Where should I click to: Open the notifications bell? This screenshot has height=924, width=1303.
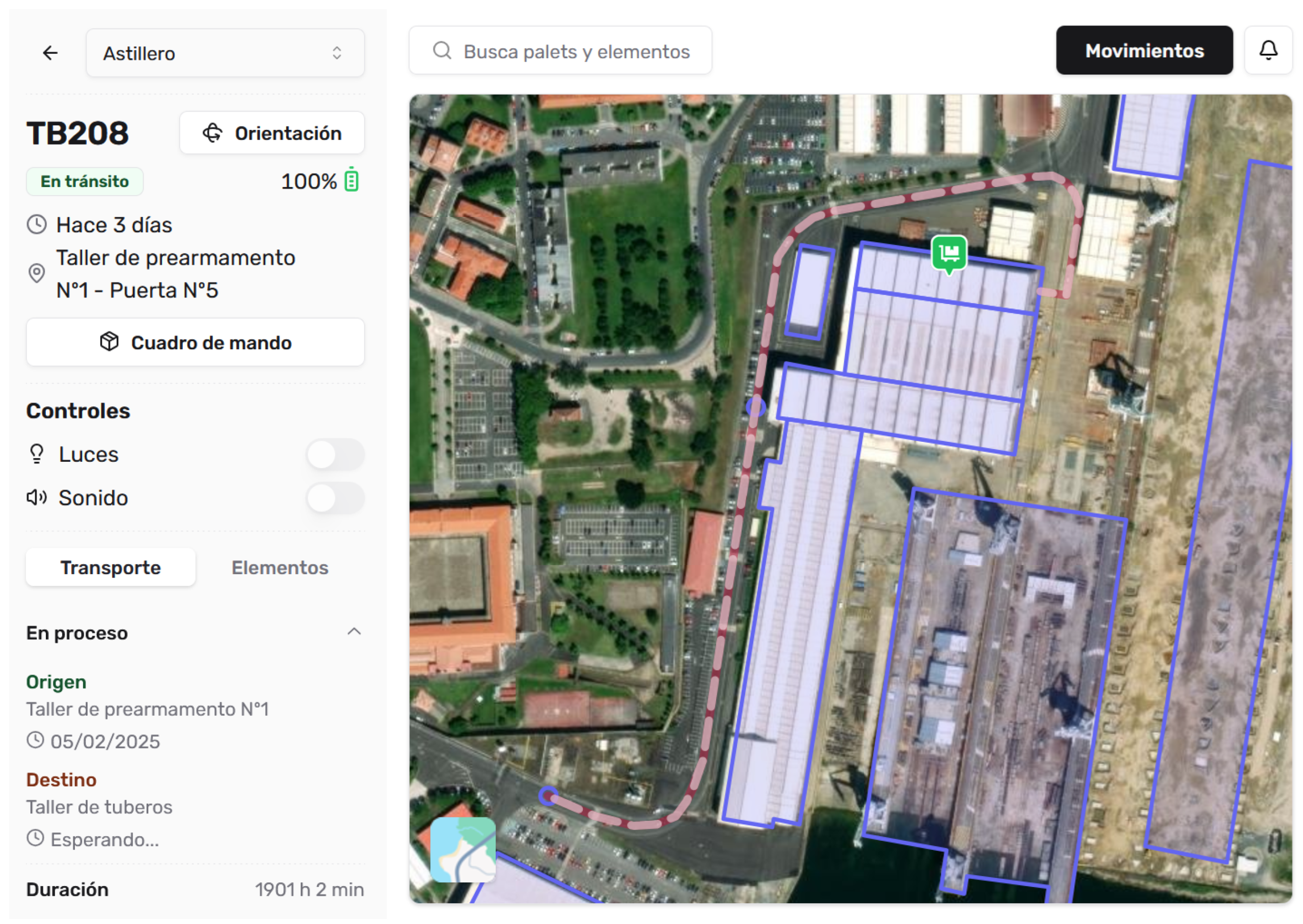coord(1268,50)
